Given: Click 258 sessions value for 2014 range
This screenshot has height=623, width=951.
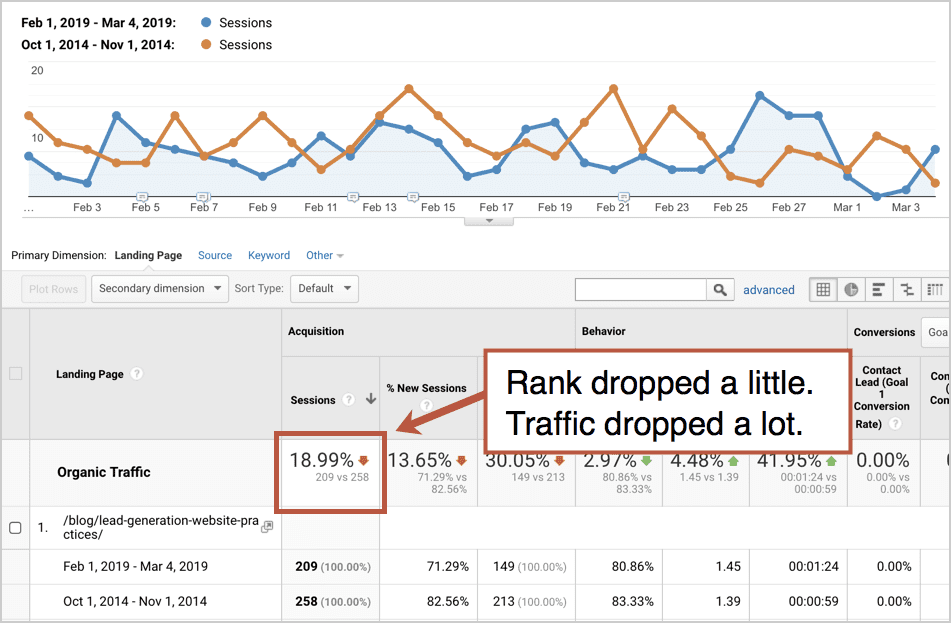Looking at the screenshot, I should point(306,601).
